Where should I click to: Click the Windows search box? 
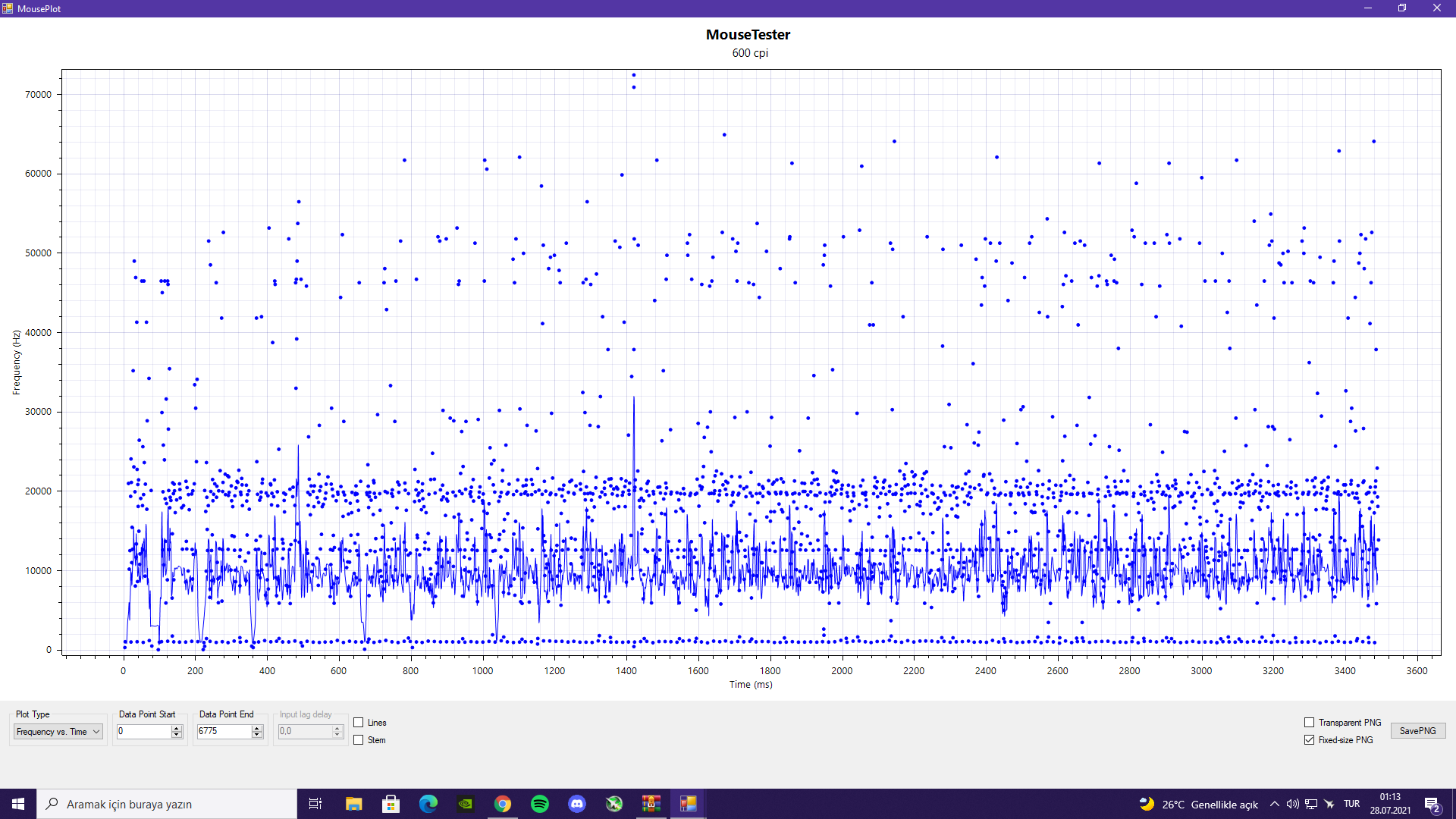[167, 804]
